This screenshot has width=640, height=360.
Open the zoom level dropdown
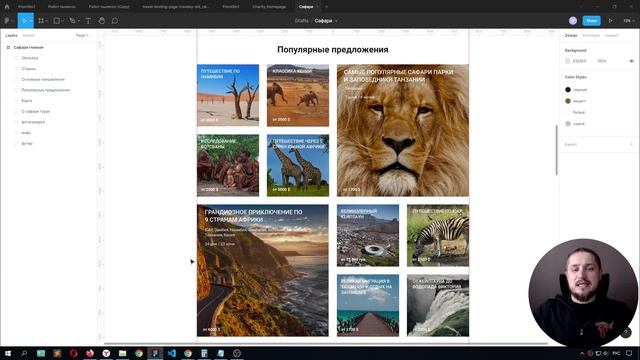[x=629, y=21]
